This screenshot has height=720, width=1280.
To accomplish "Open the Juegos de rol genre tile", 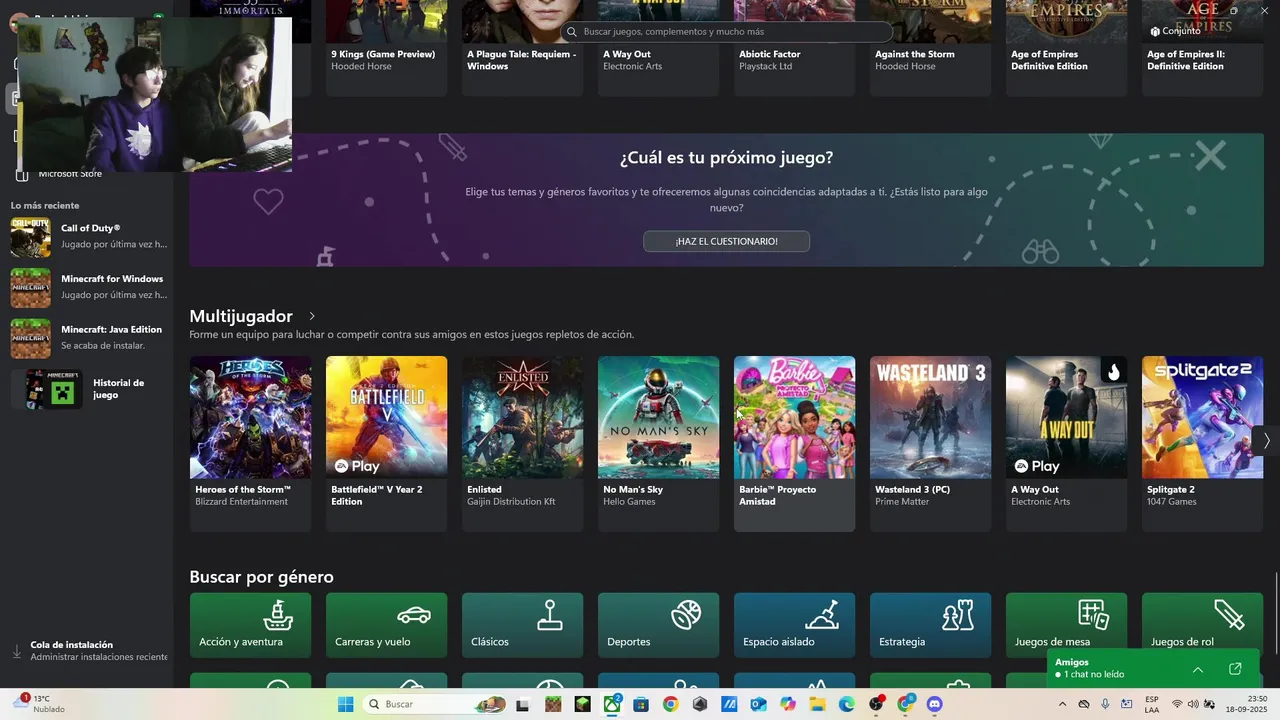I will point(1202,625).
